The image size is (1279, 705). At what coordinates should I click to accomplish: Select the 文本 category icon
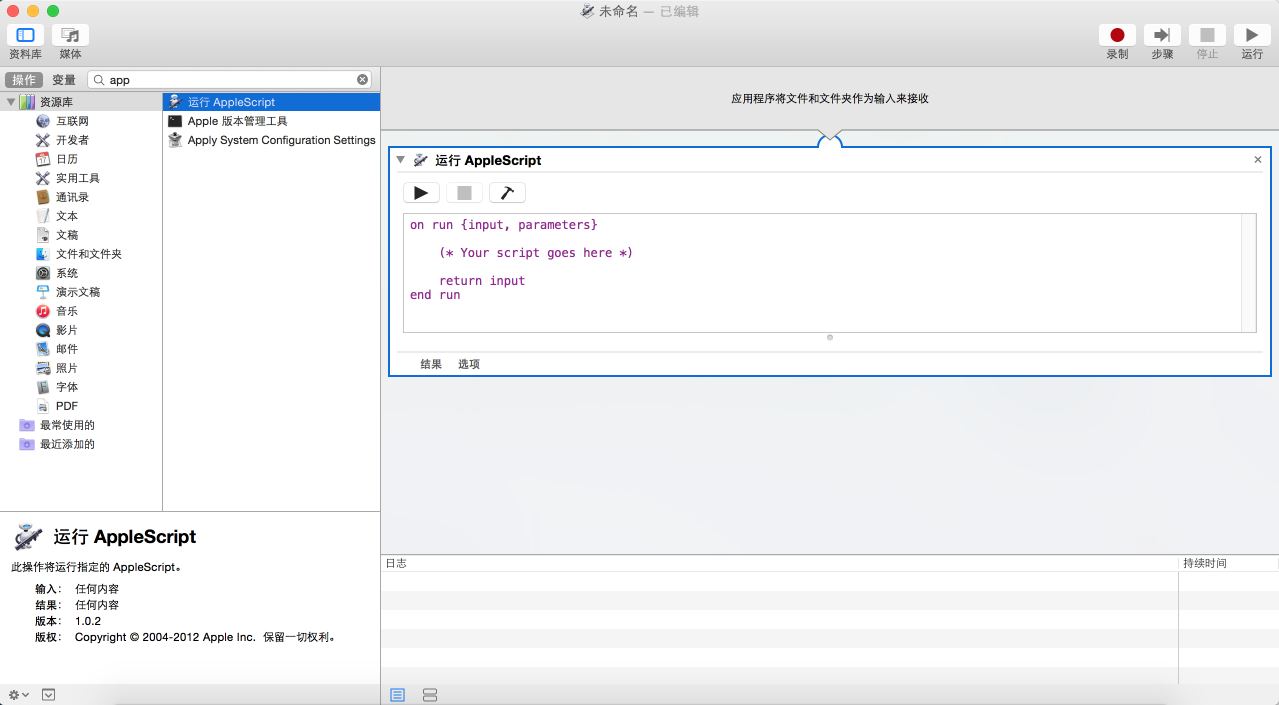point(43,216)
